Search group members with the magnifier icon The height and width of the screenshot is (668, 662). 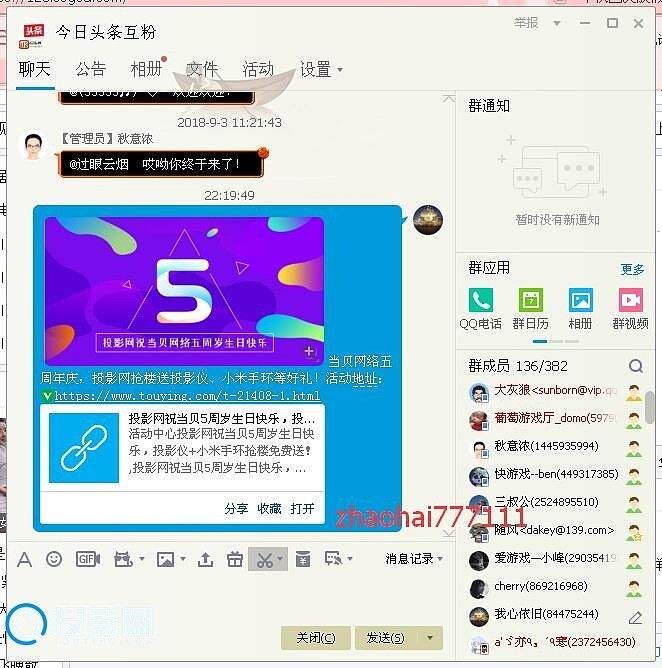tap(636, 366)
